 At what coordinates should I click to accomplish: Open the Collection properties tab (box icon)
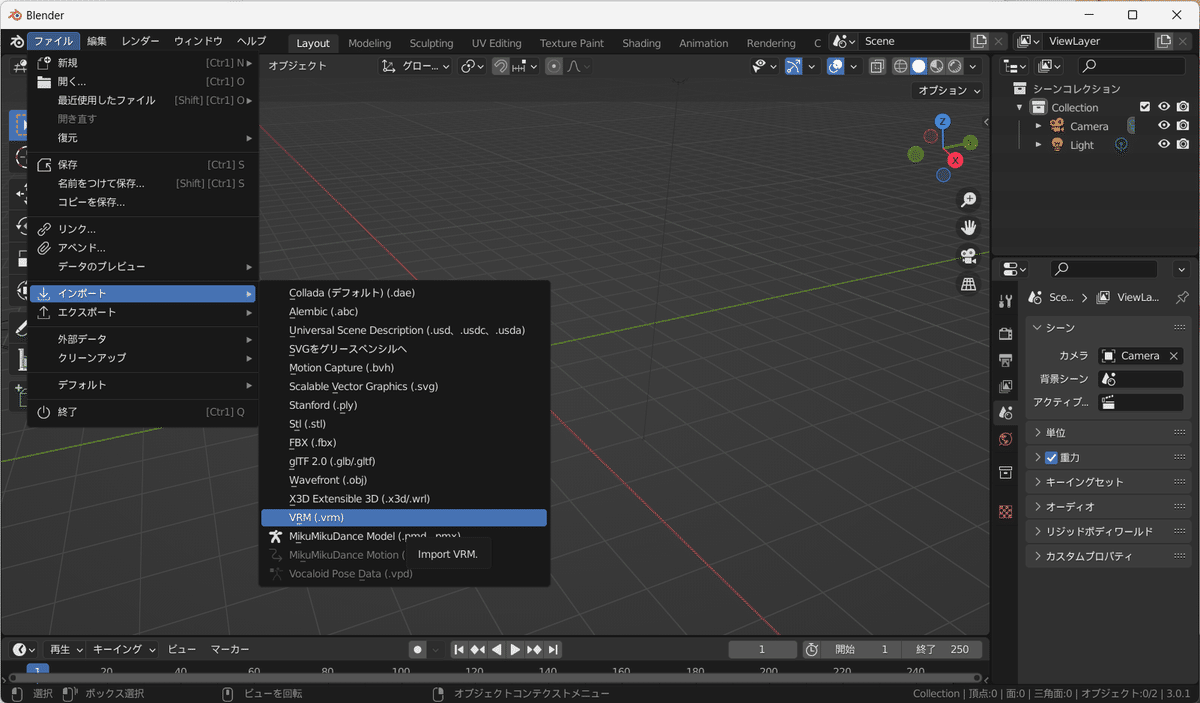coord(1006,472)
